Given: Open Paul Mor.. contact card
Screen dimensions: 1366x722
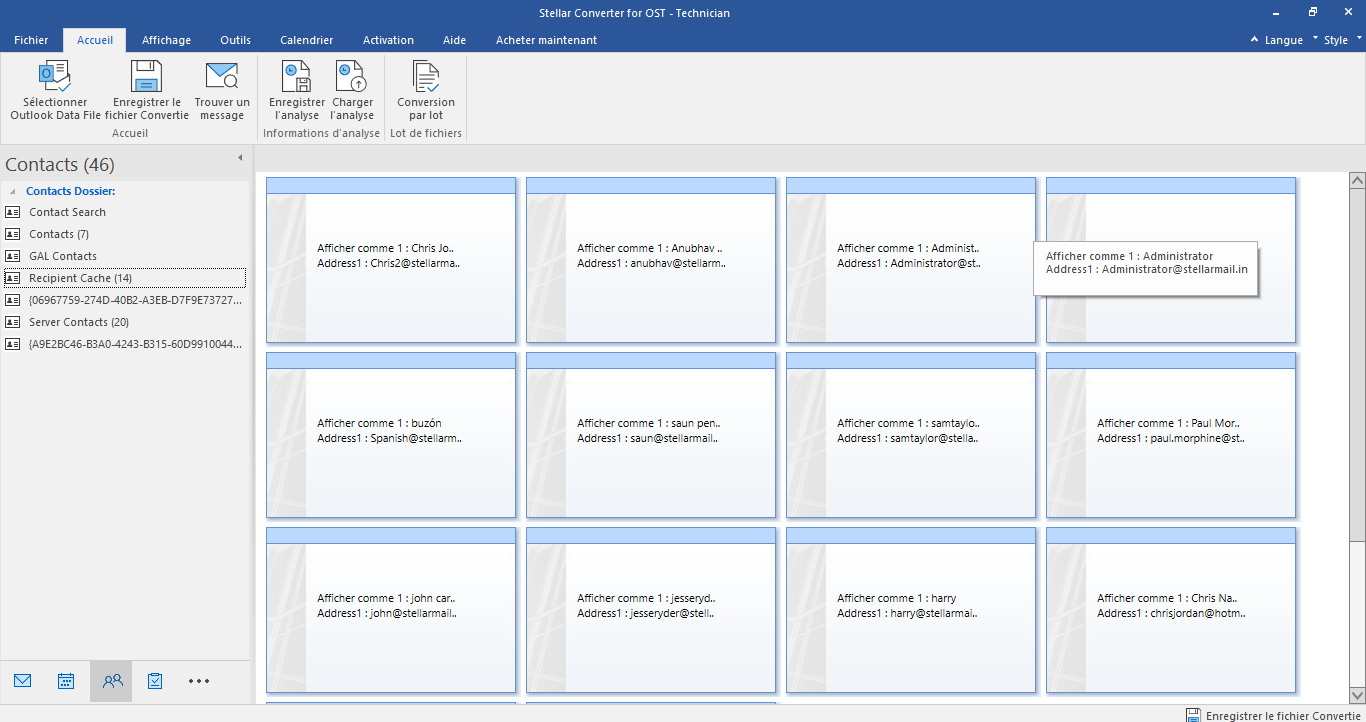Looking at the screenshot, I should click(1171, 435).
